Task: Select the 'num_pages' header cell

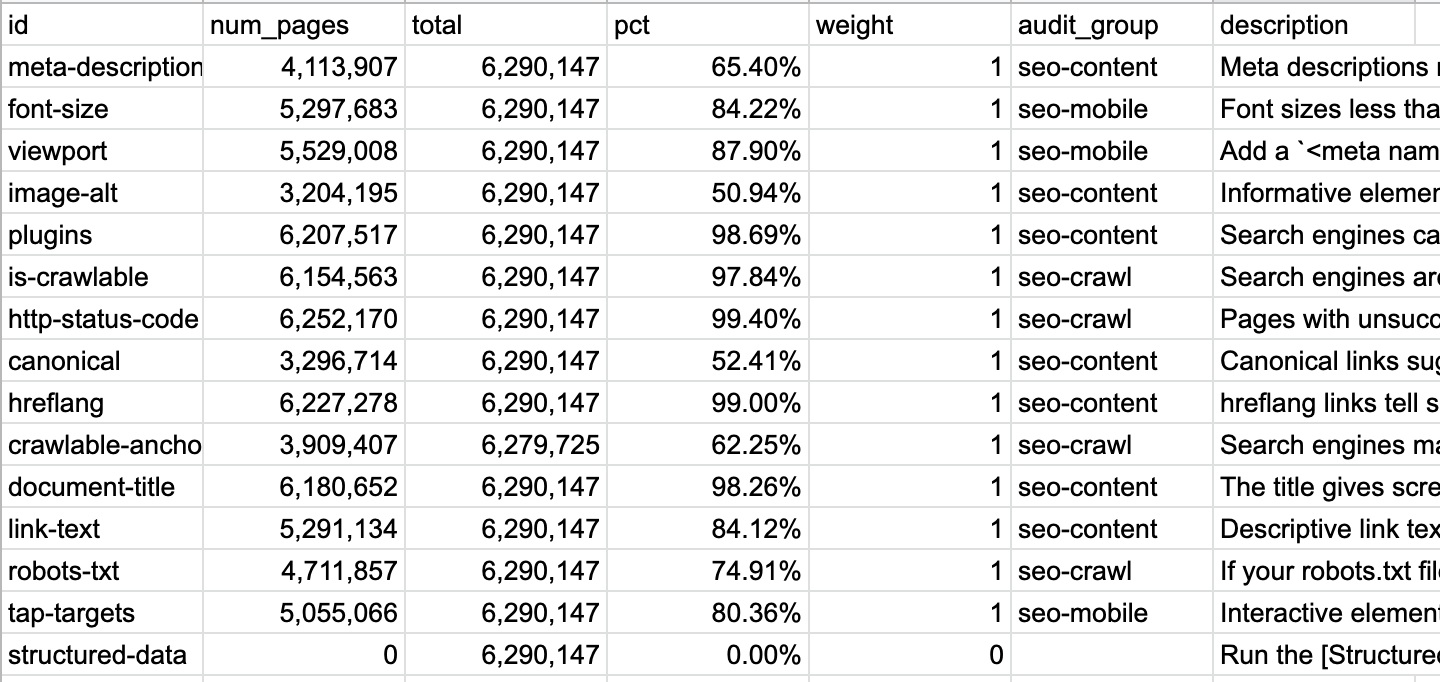Action: tap(304, 25)
